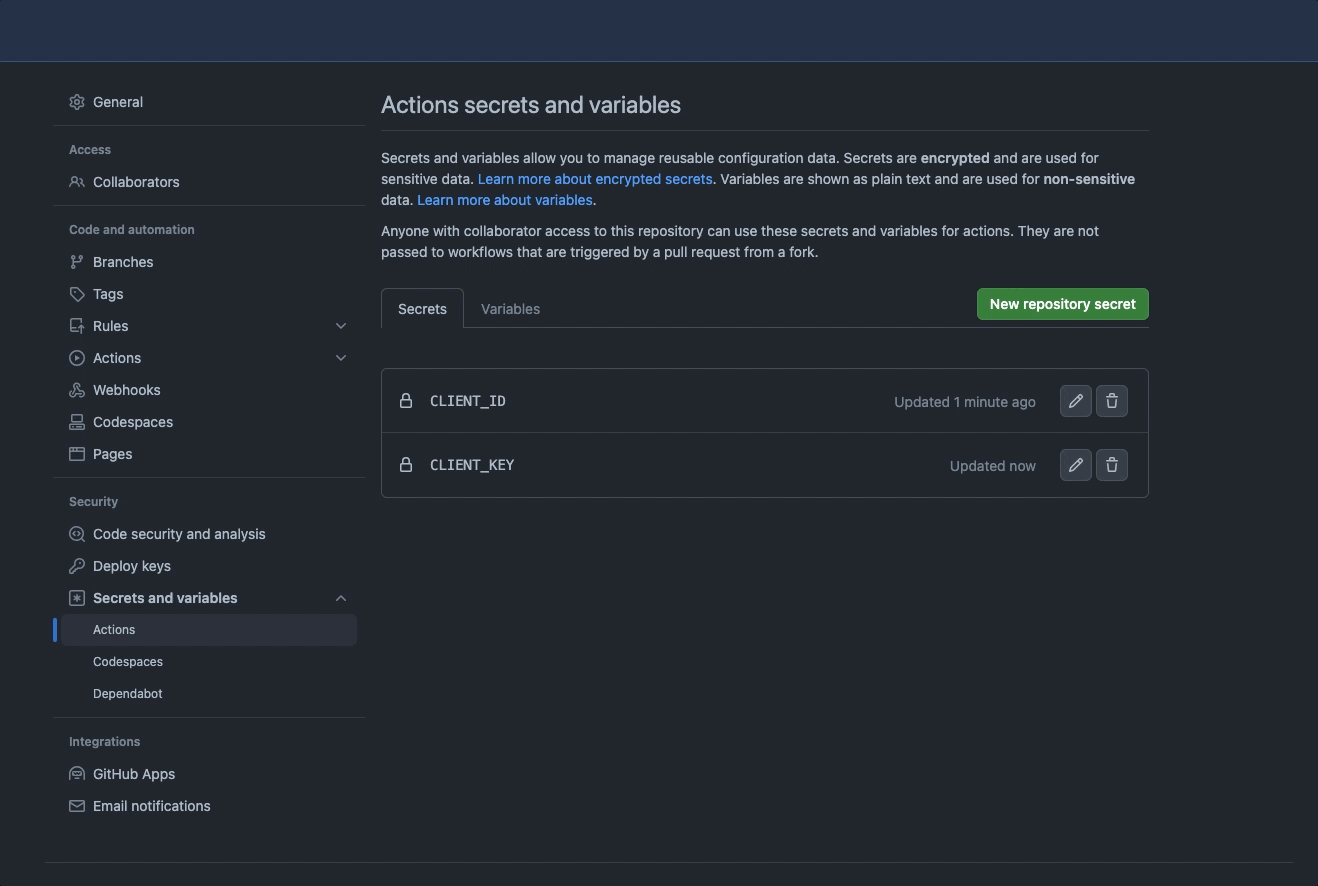Open Dependabot under Secrets and variables
This screenshot has width=1318, height=886.
tap(128, 694)
